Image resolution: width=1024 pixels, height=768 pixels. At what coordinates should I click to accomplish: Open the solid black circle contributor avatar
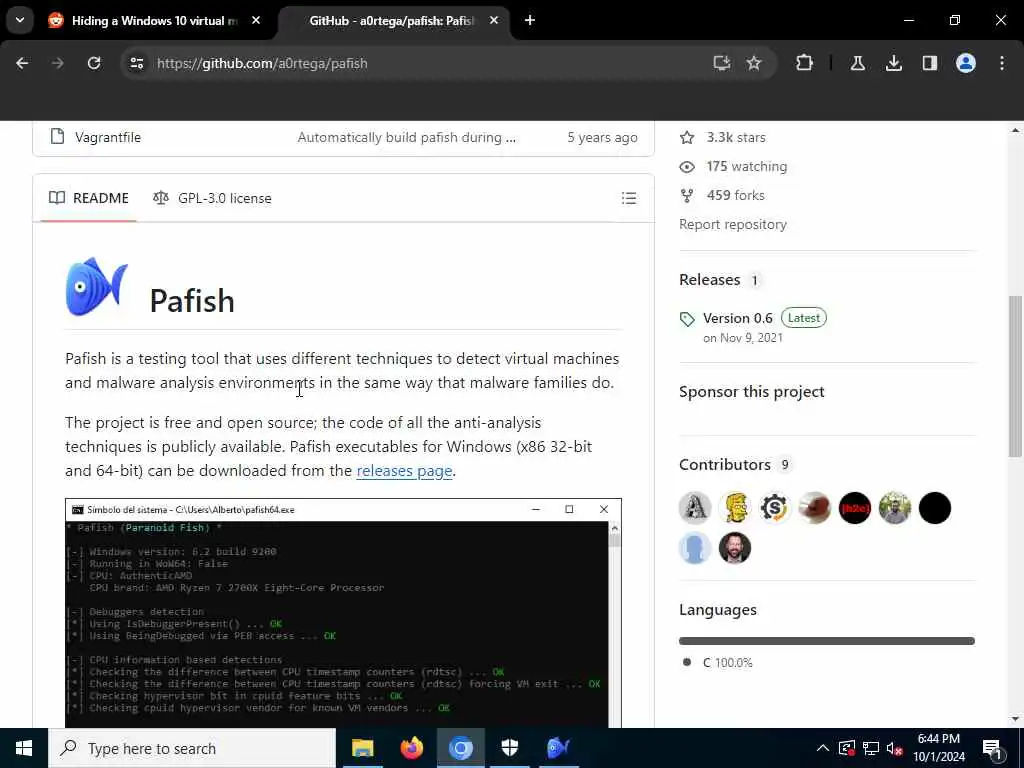point(935,508)
